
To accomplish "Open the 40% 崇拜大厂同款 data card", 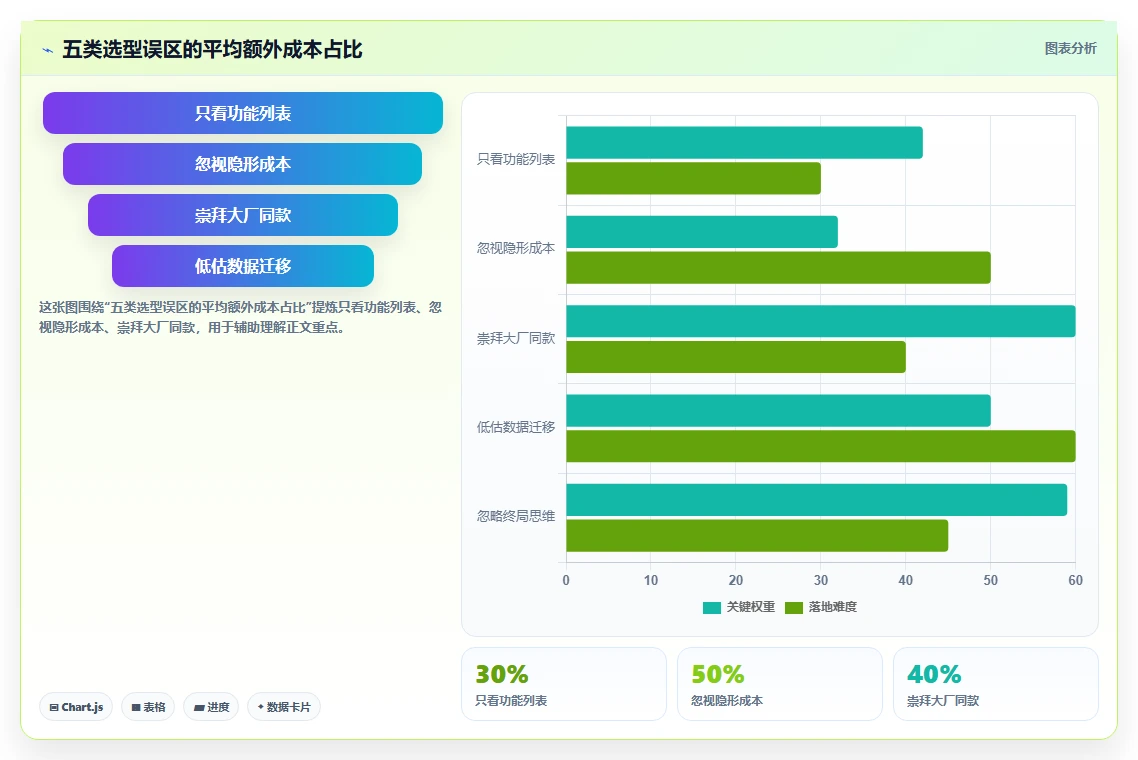I will (996, 684).
